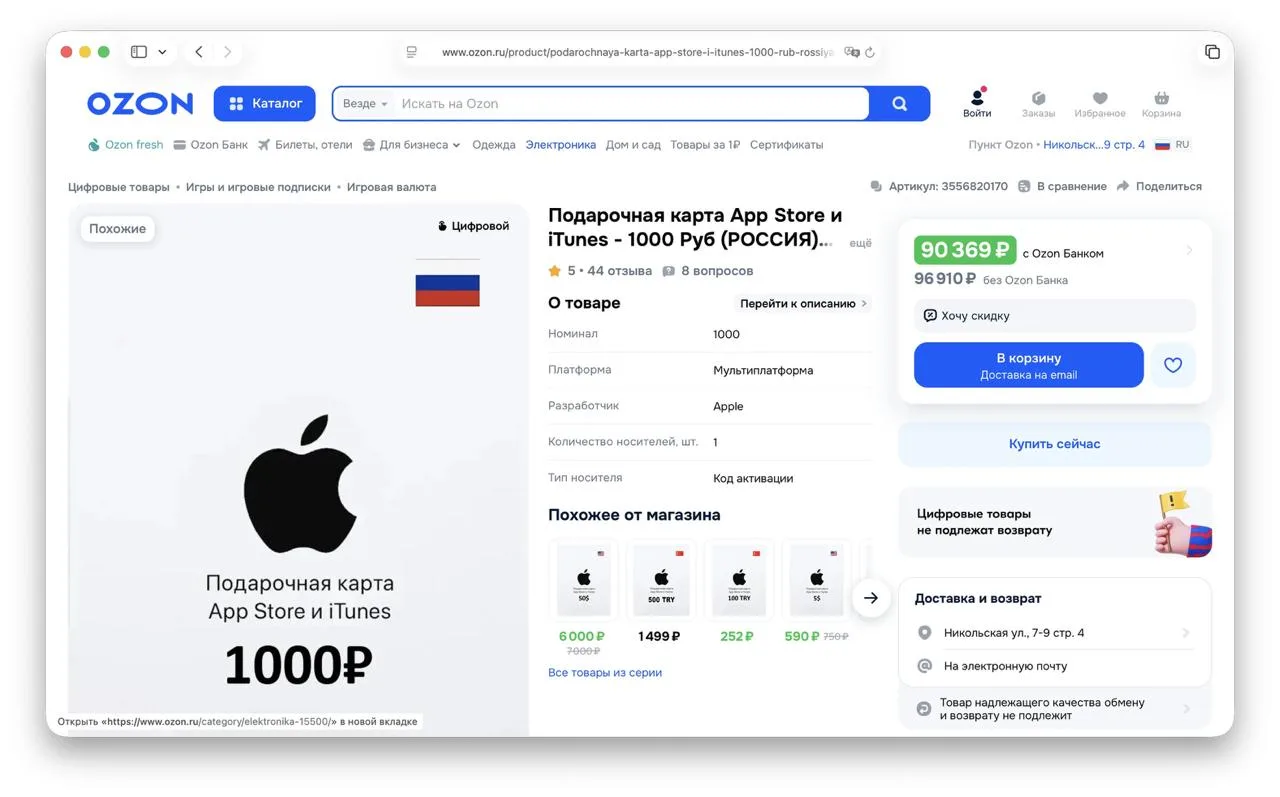Reload the page in address bar
1280x797 pixels.
click(x=870, y=52)
